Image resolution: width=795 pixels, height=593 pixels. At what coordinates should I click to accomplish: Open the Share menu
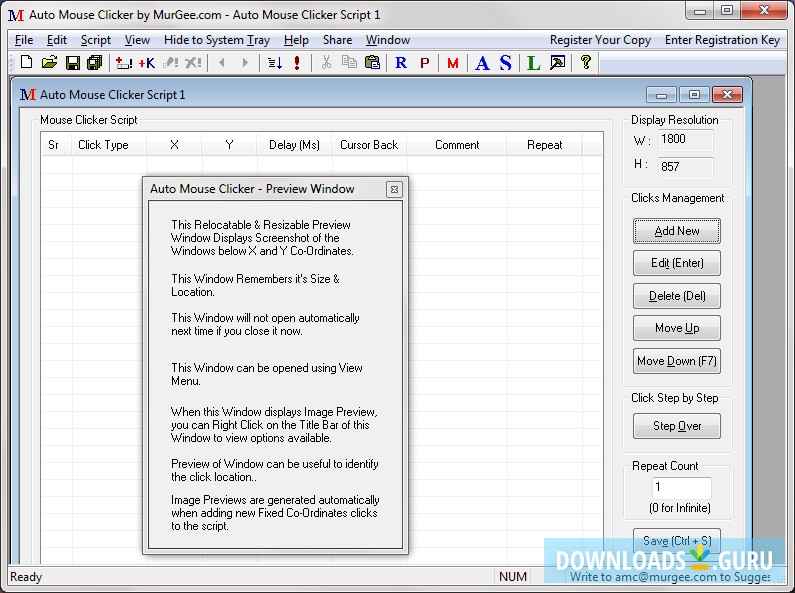[x=337, y=40]
